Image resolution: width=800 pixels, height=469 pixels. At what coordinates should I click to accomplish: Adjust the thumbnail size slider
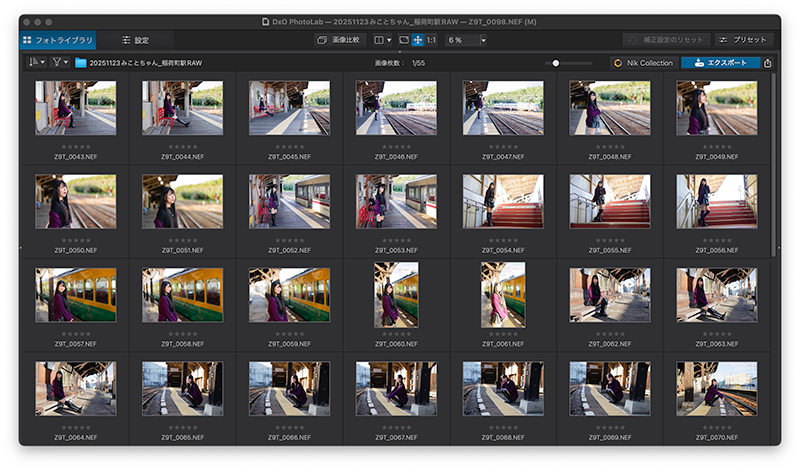click(568, 63)
